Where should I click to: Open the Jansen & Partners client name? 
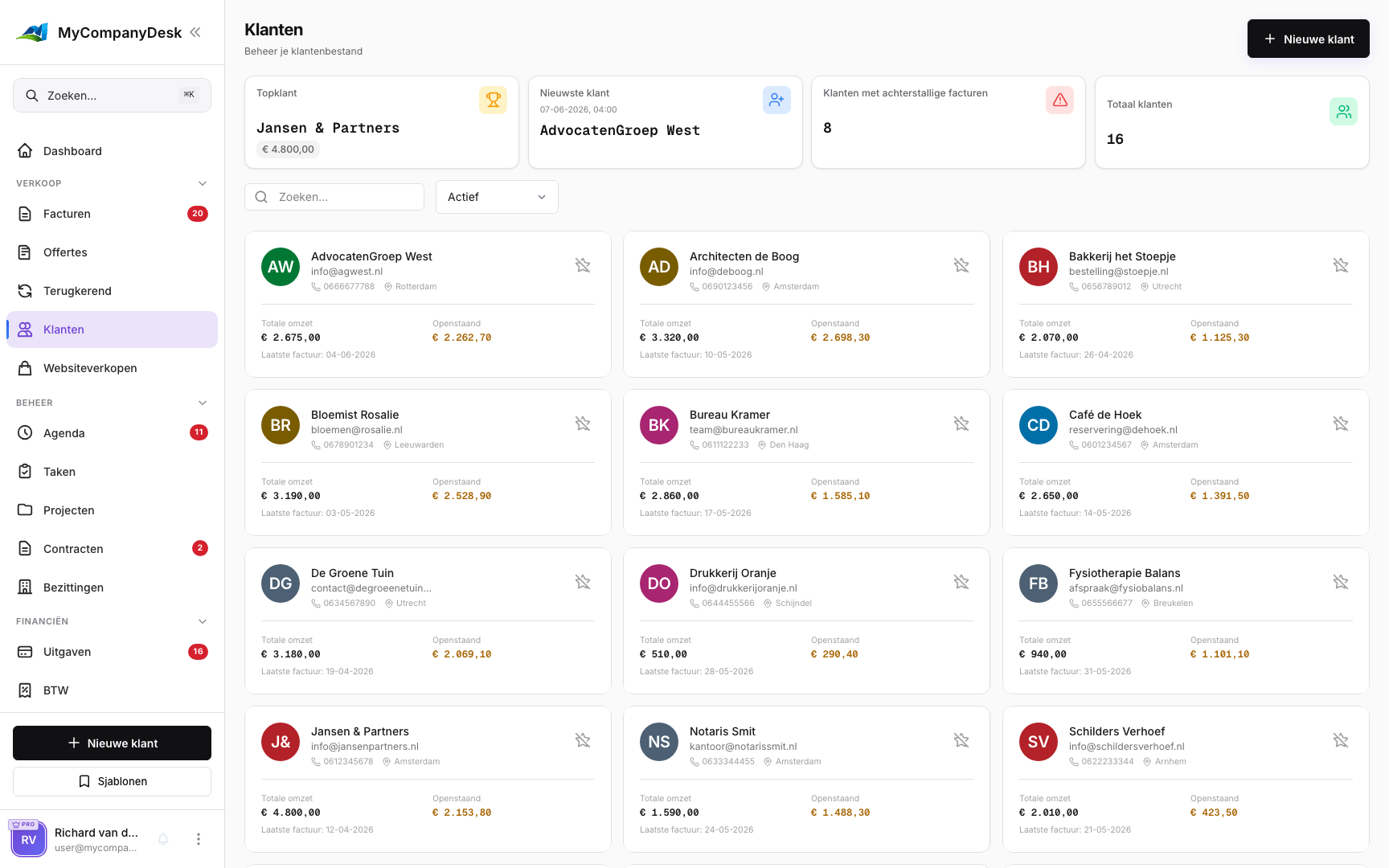point(360,731)
